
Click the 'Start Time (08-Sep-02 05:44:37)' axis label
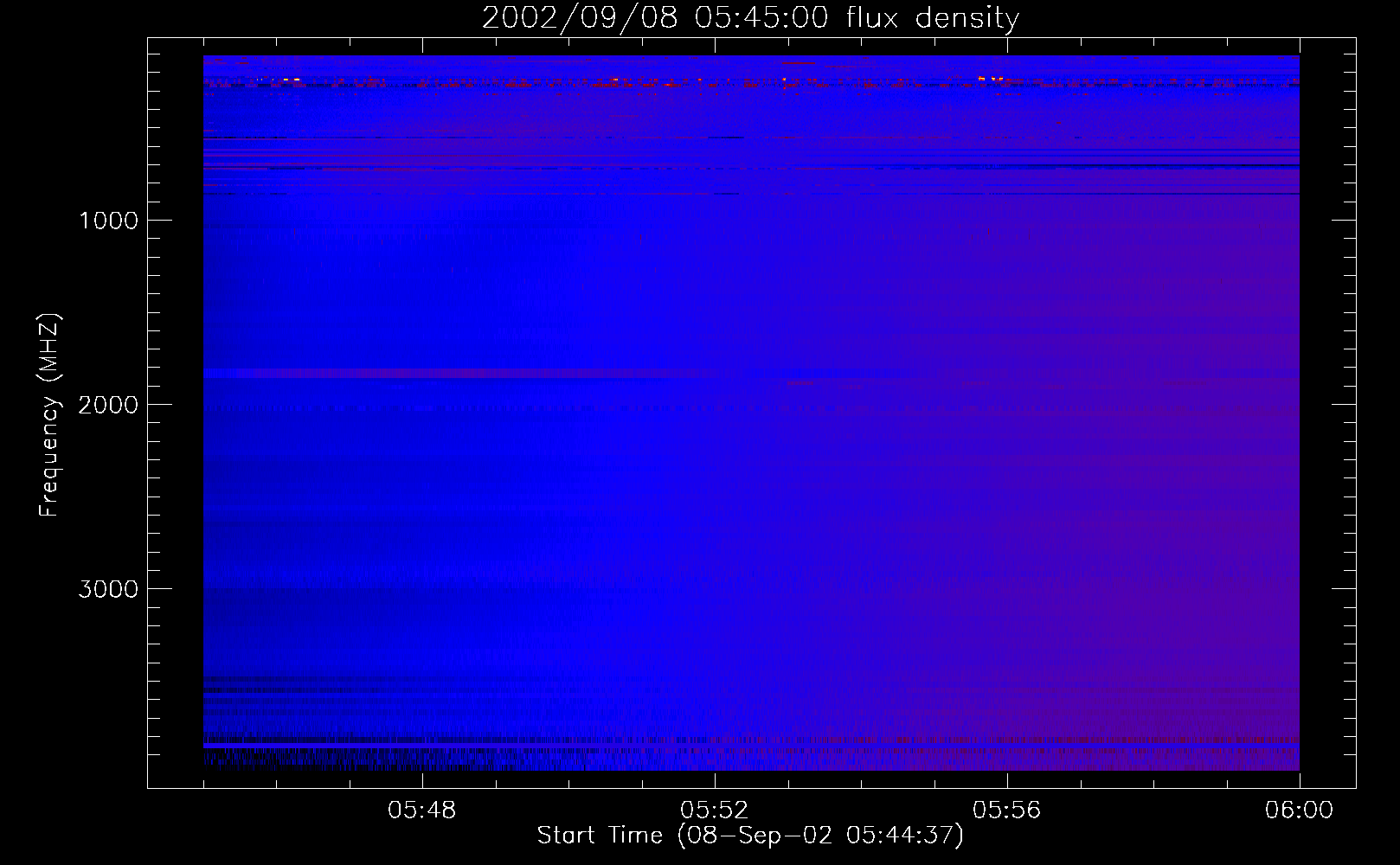click(x=750, y=836)
